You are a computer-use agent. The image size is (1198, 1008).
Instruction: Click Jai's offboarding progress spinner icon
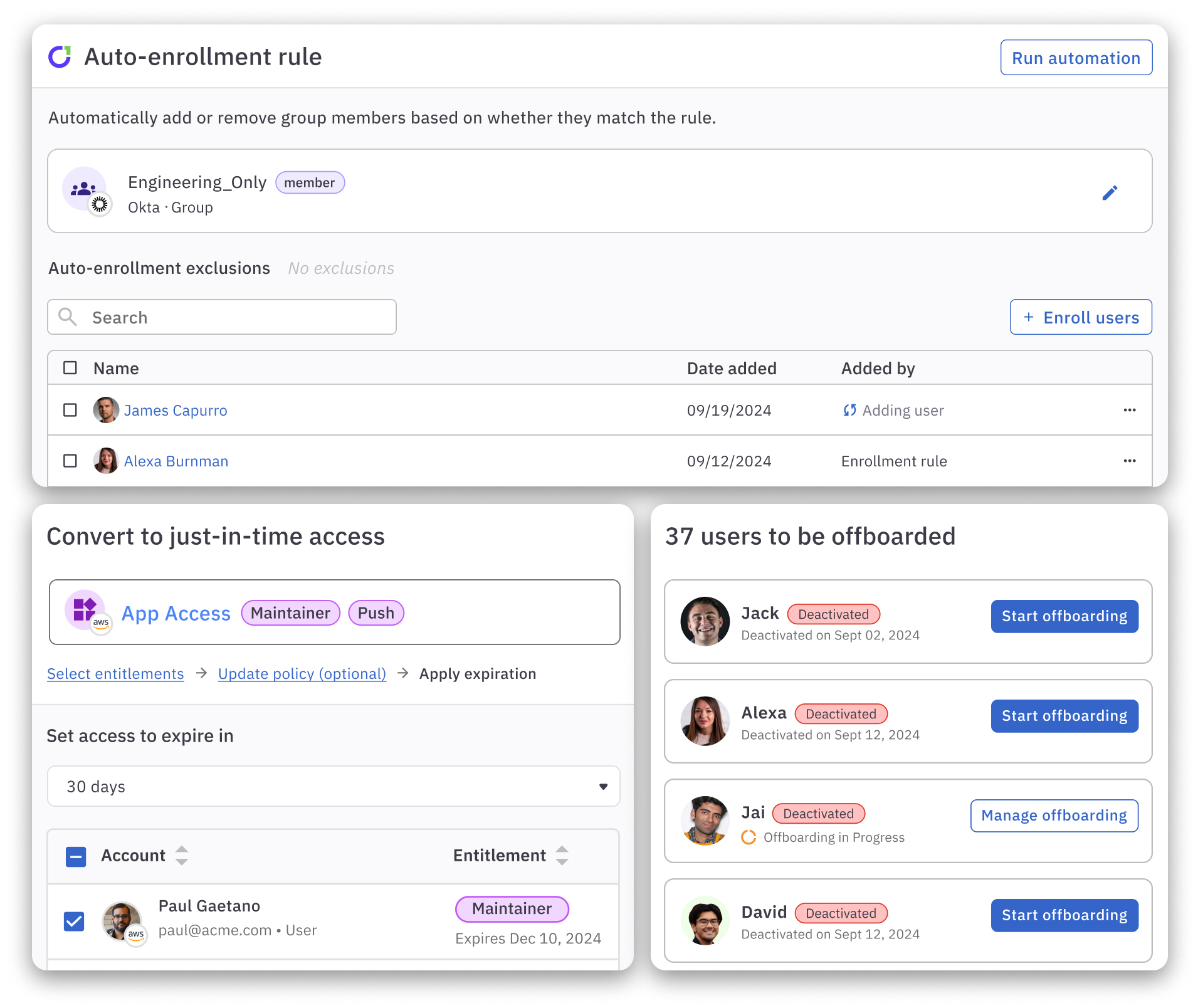click(749, 837)
